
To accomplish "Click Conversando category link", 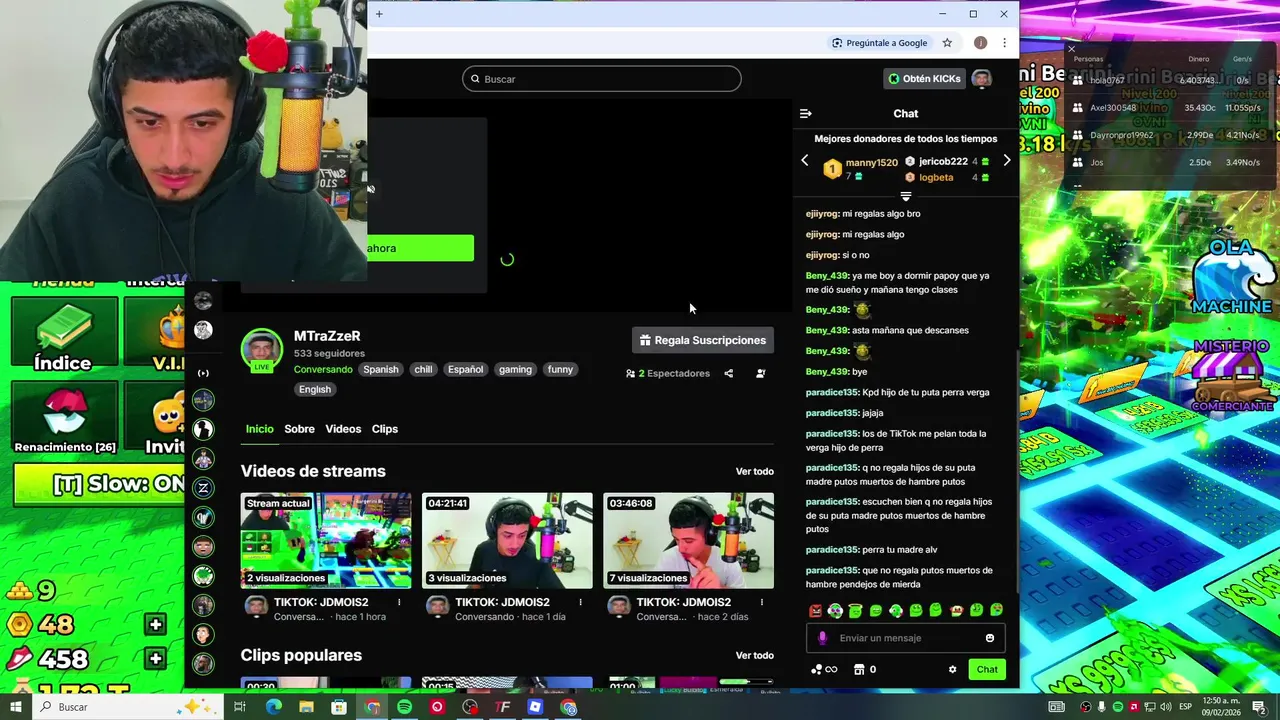I will (323, 369).
